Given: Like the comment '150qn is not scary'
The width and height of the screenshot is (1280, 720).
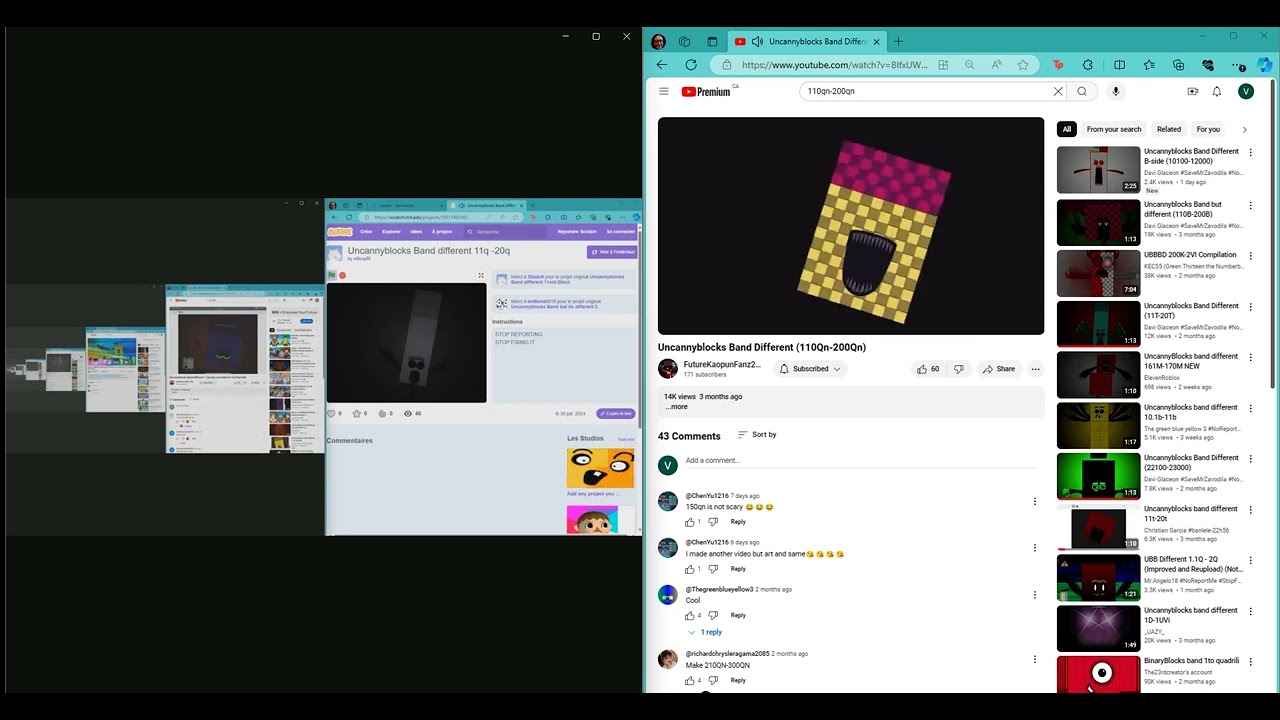Looking at the screenshot, I should [x=690, y=522].
